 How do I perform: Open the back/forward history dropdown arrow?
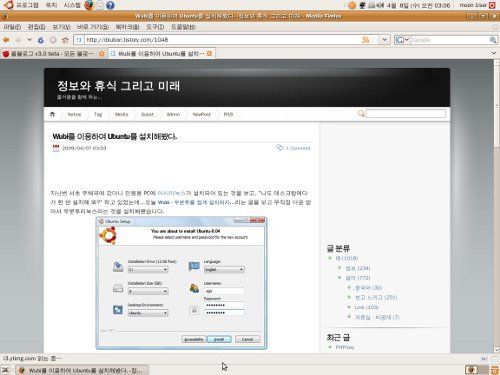[x=29, y=40]
